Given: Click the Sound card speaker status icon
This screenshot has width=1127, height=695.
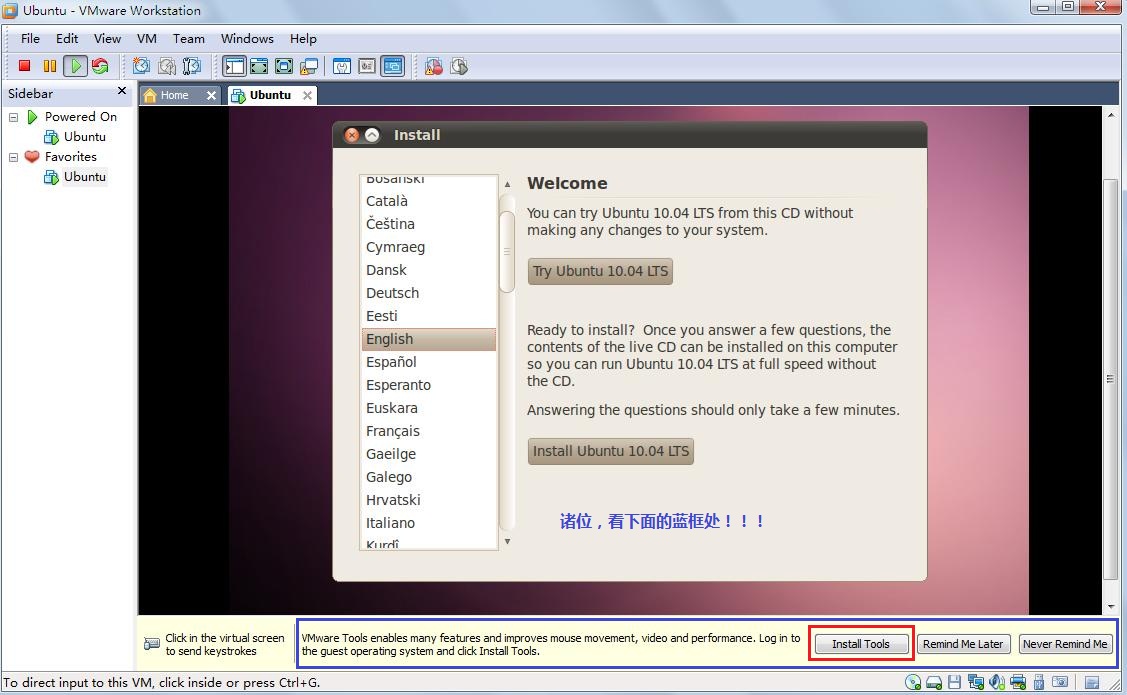Looking at the screenshot, I should (x=997, y=682).
